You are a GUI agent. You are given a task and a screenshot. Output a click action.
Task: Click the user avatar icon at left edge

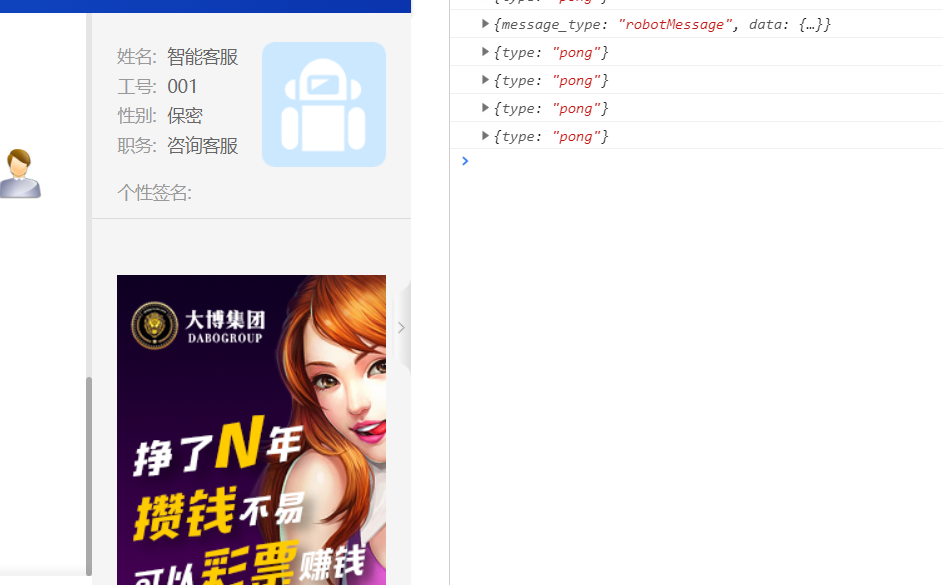[x=19, y=173]
